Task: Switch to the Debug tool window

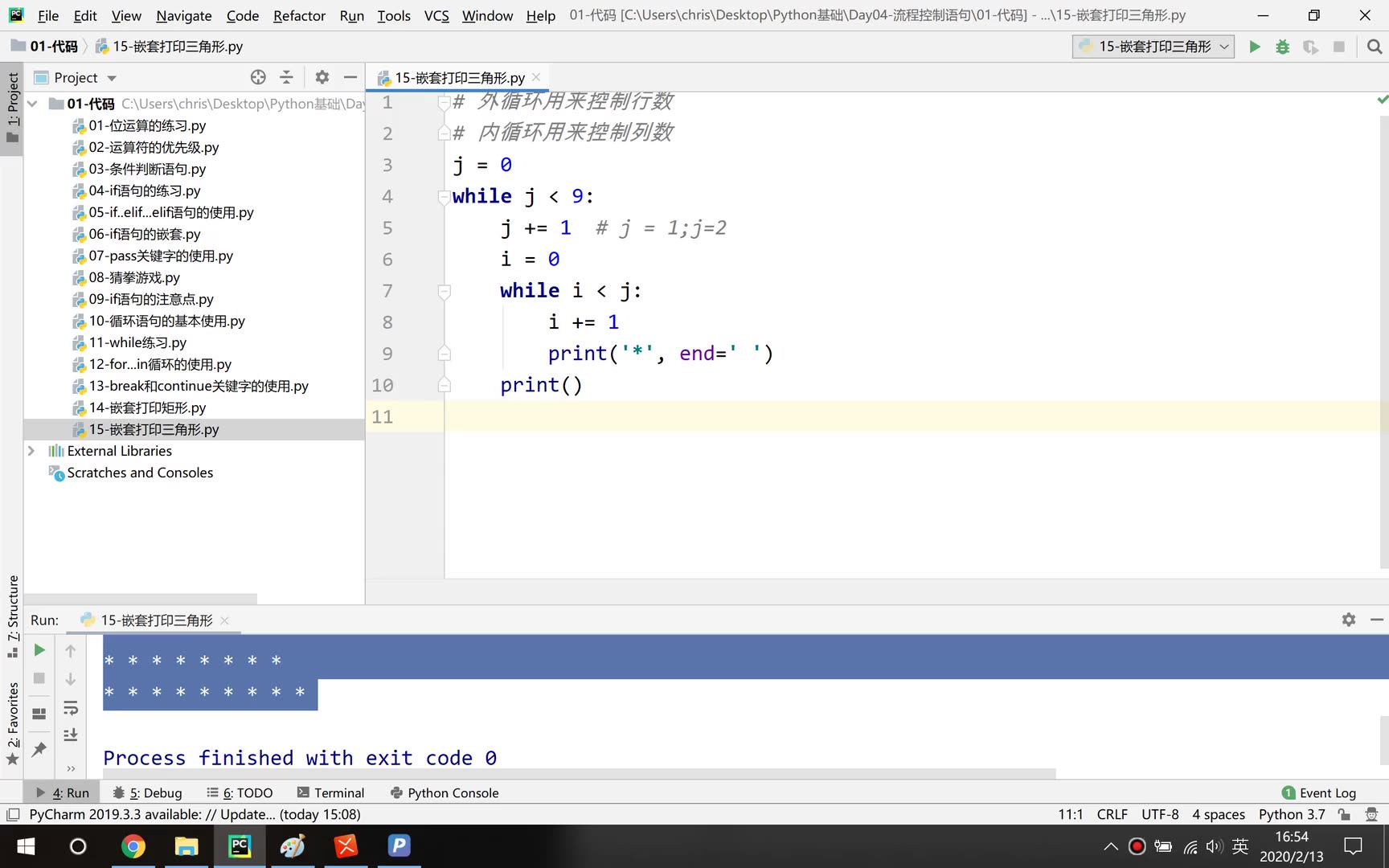Action: click(x=148, y=792)
